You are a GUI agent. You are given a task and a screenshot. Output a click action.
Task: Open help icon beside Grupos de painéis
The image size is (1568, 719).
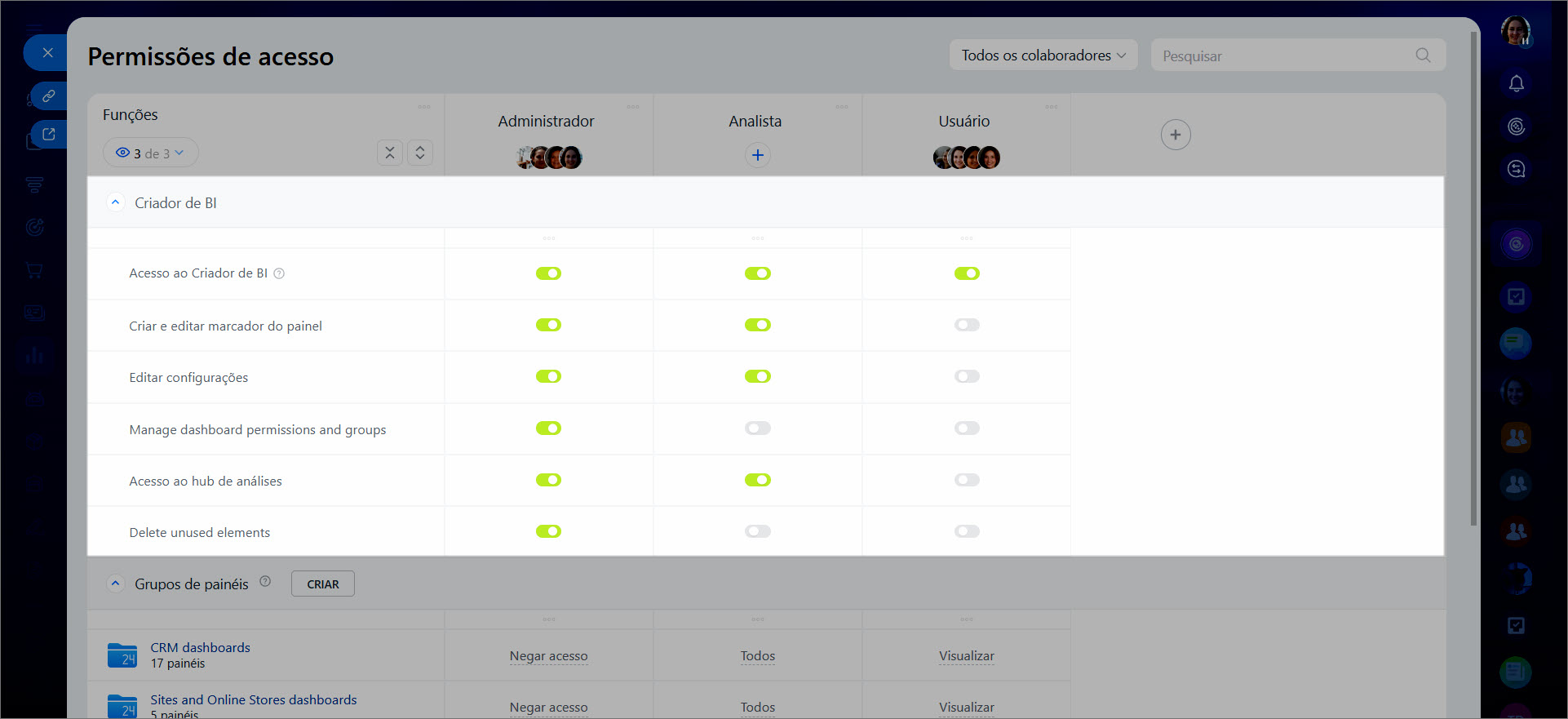(265, 582)
